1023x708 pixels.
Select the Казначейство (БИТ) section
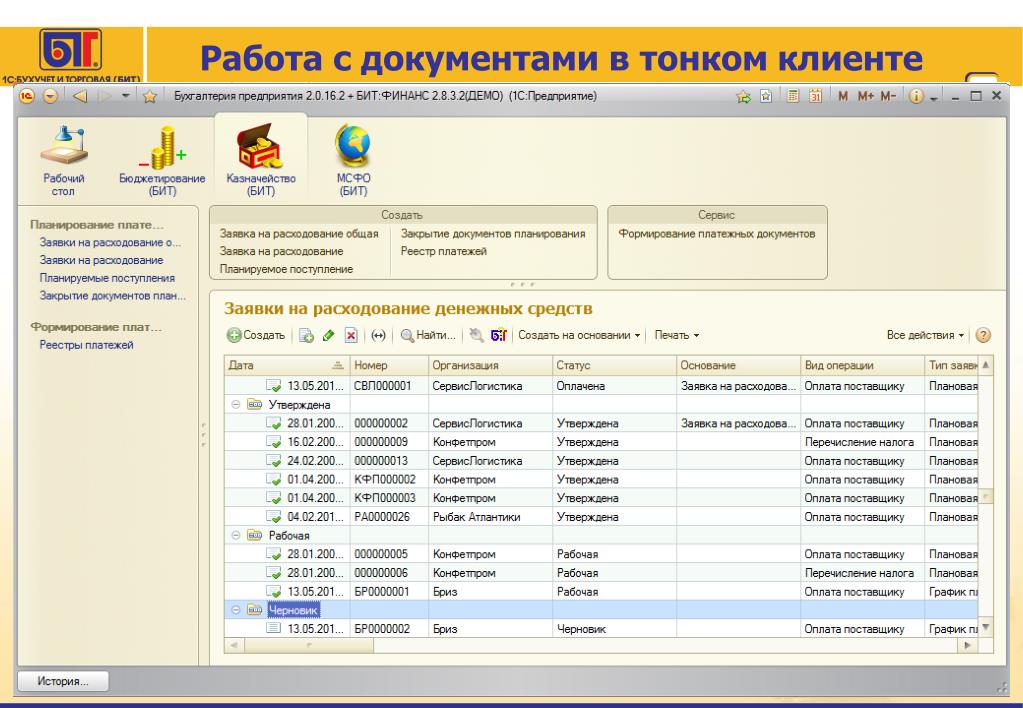[x=261, y=161]
